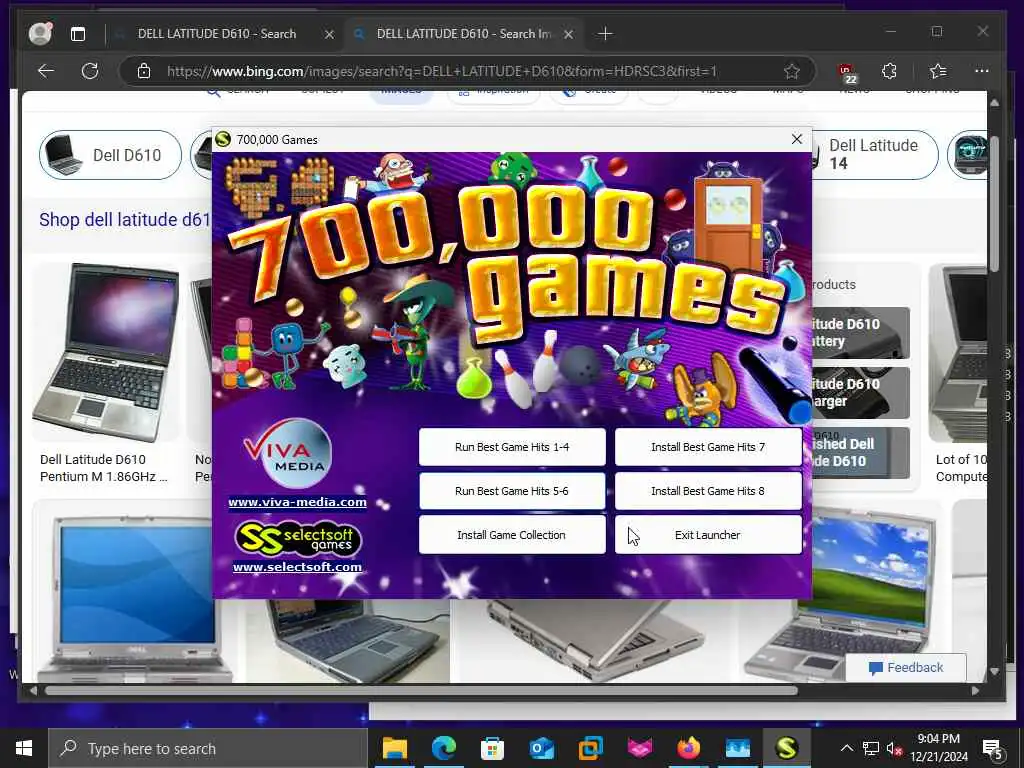Launch Run Best Game Hits 5-6
Image resolution: width=1024 pixels, height=768 pixels.
(x=512, y=491)
